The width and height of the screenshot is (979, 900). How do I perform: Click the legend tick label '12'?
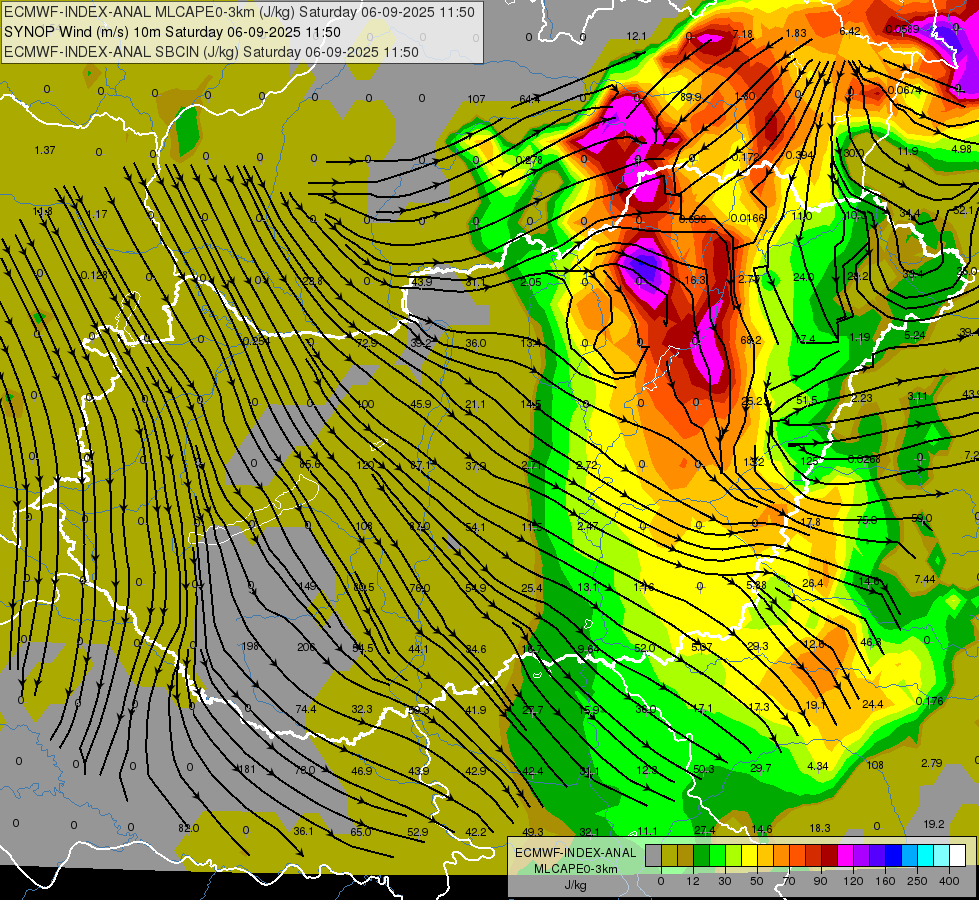(x=693, y=881)
